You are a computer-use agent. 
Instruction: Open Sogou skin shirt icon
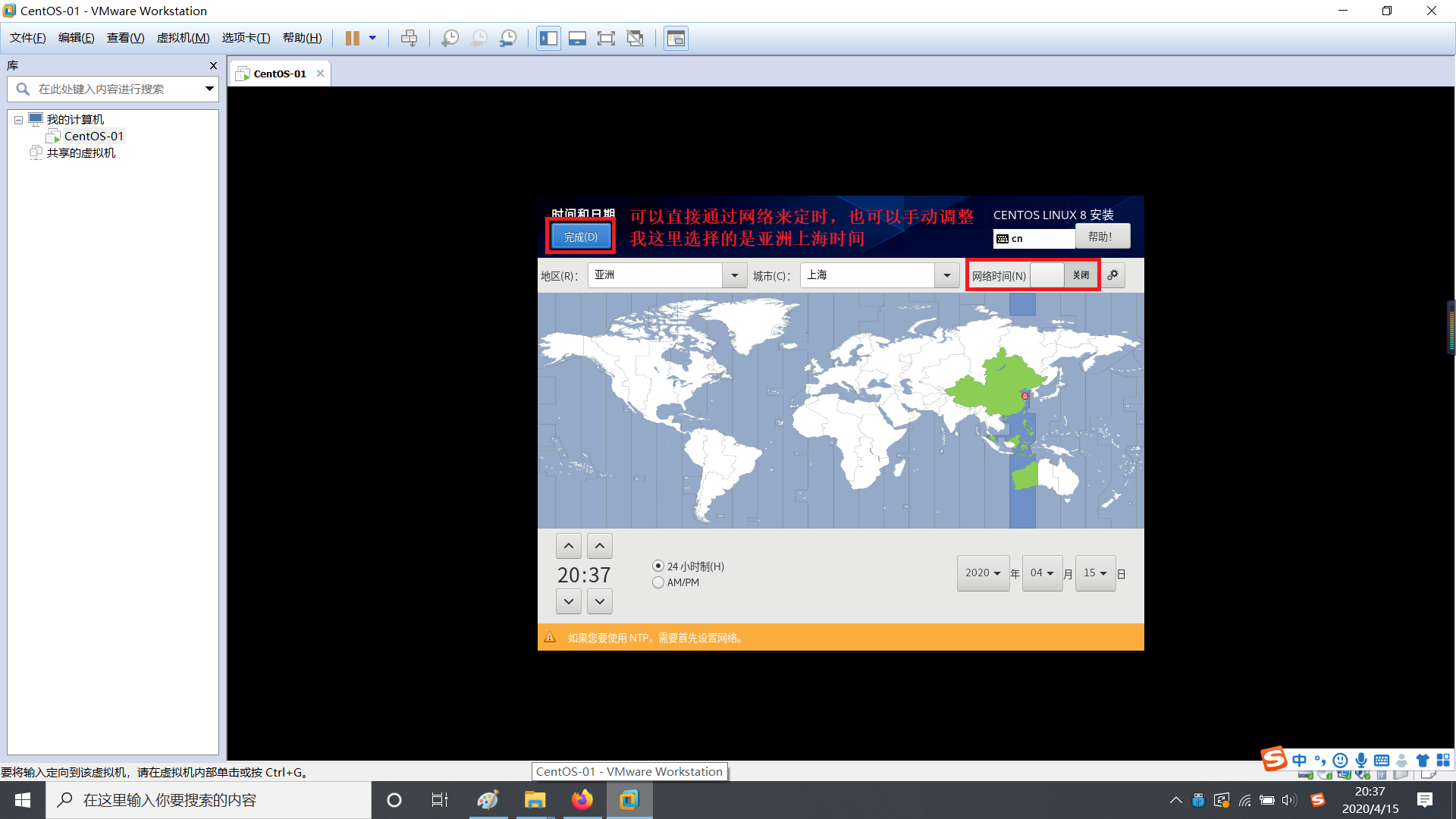click(1423, 760)
